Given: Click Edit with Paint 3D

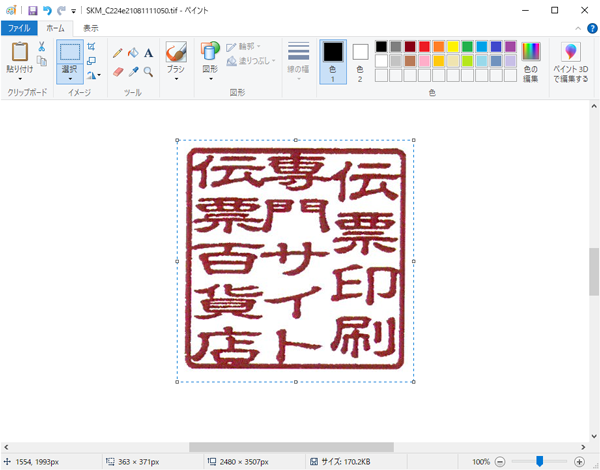Looking at the screenshot, I should (x=571, y=62).
